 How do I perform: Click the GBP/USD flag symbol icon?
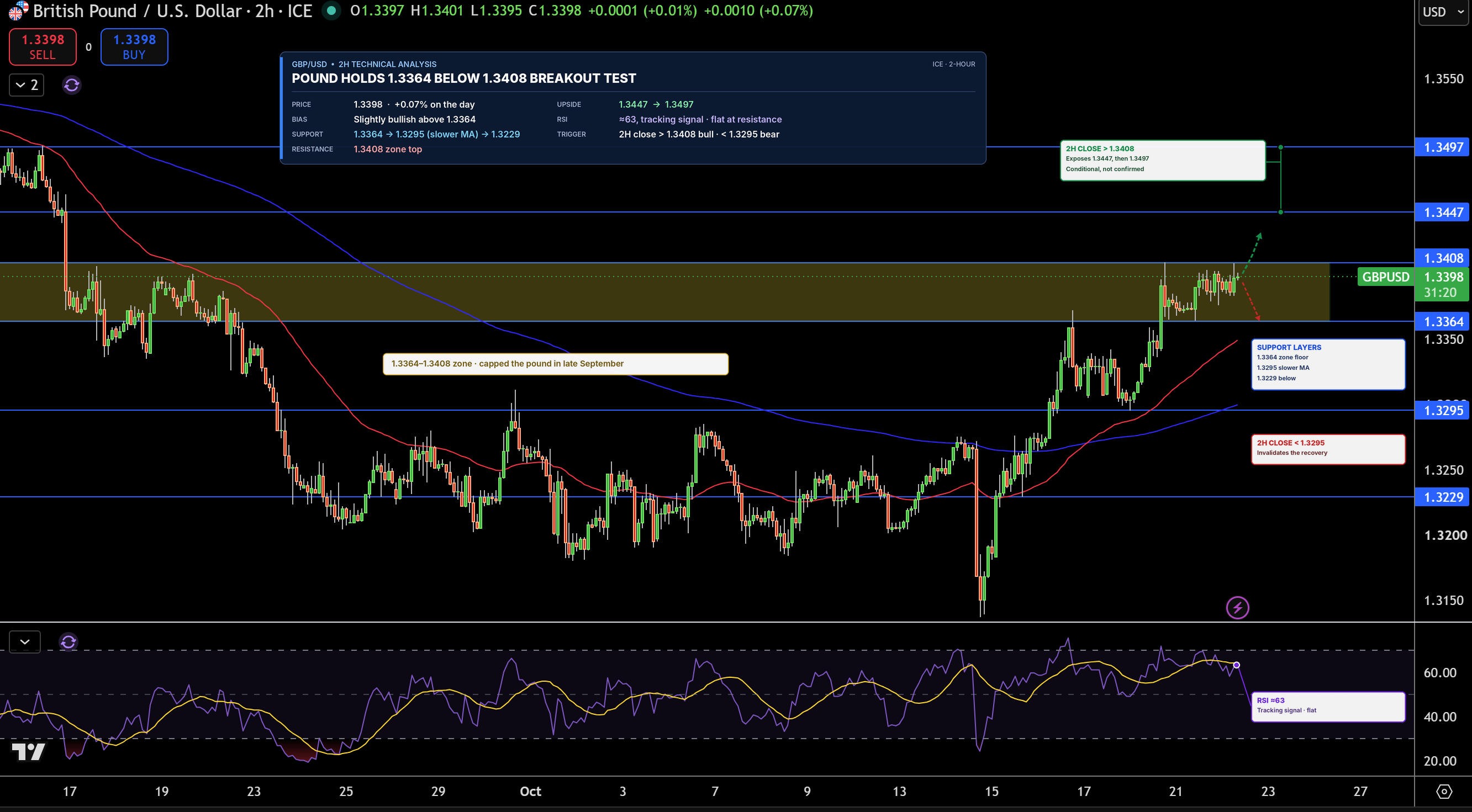[x=17, y=10]
